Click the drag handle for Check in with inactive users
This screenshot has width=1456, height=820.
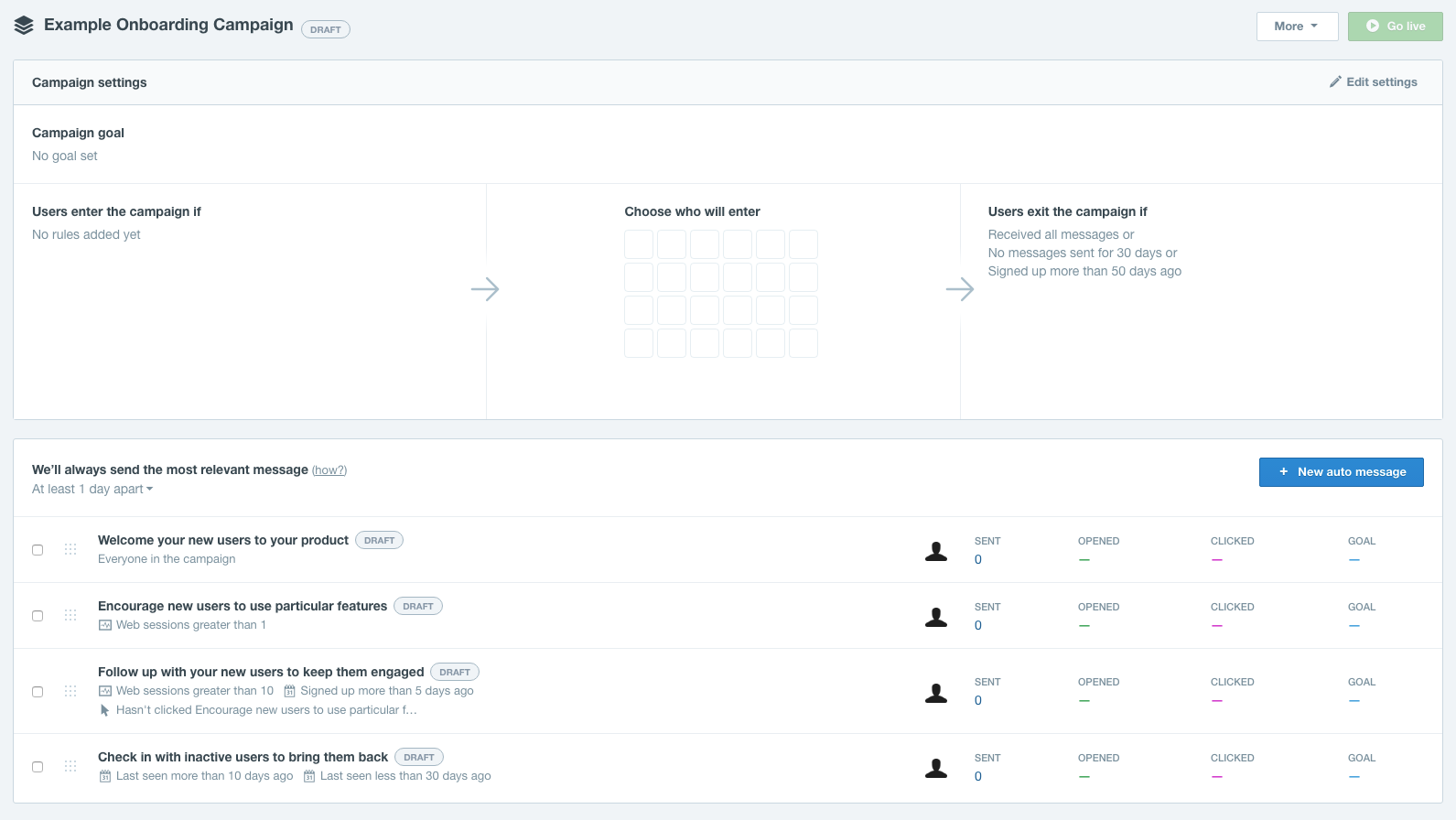click(x=70, y=766)
